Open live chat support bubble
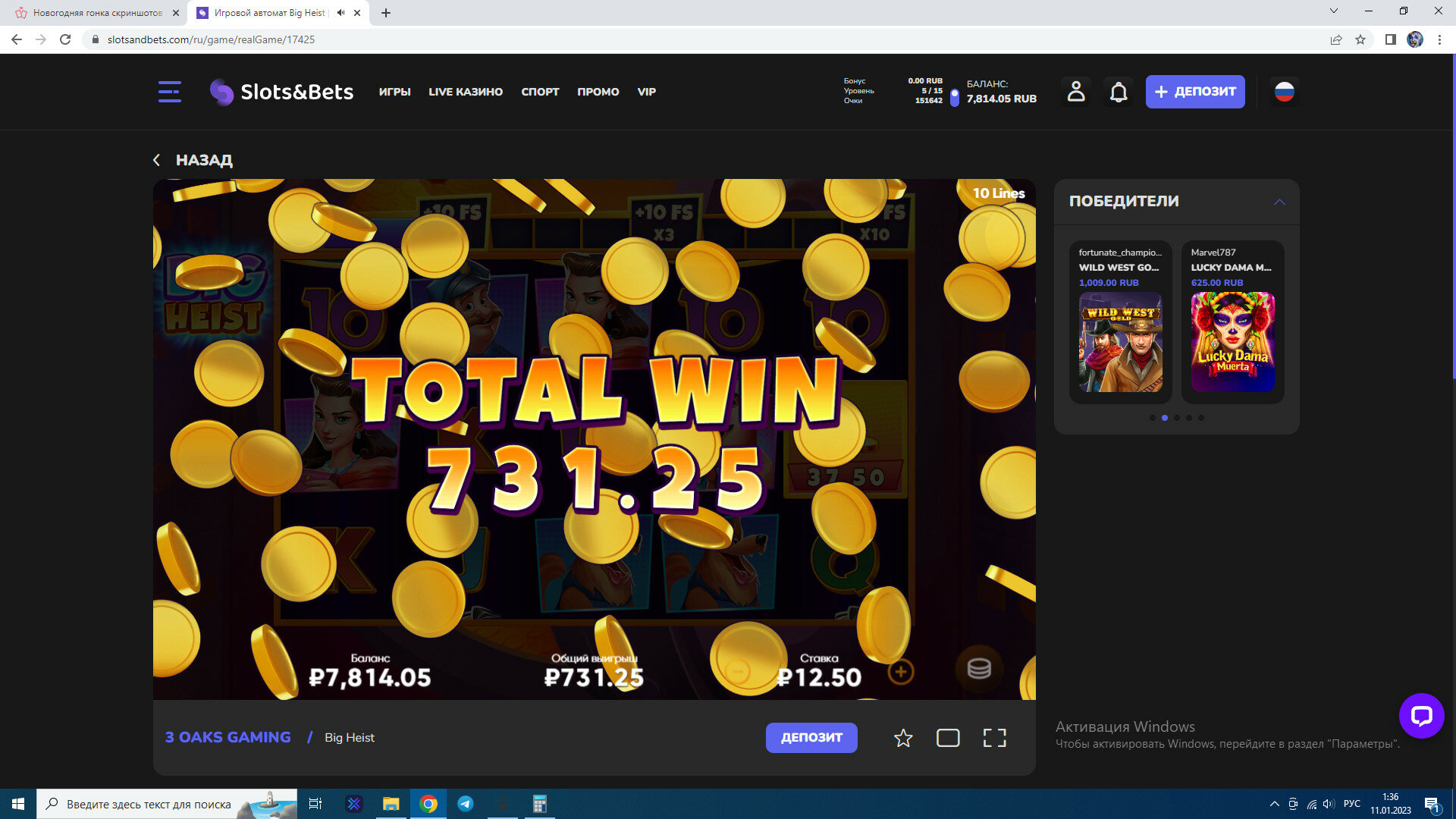The height and width of the screenshot is (819, 1456). pos(1421,715)
